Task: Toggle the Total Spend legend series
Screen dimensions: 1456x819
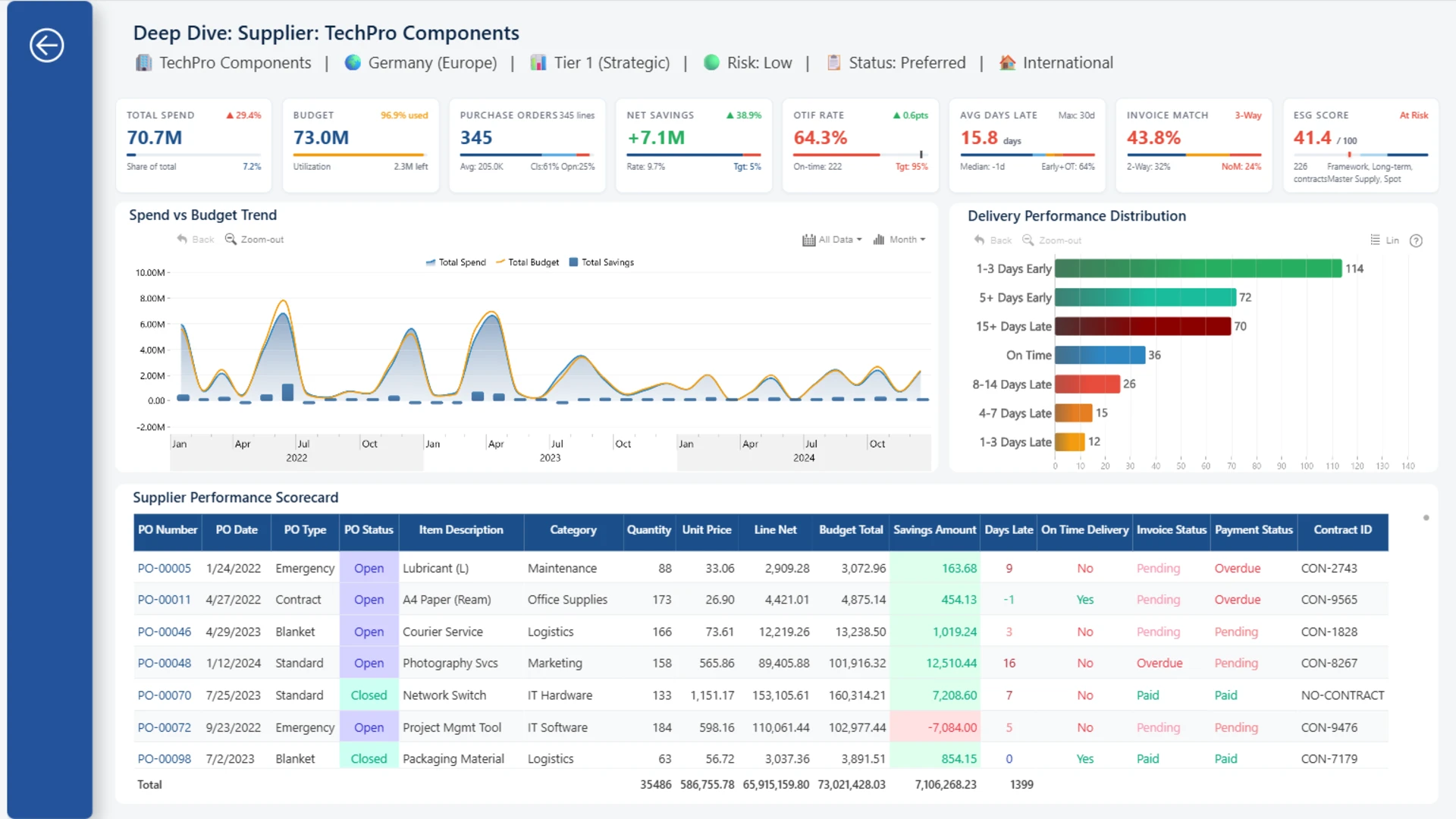Action: pyautogui.click(x=456, y=262)
